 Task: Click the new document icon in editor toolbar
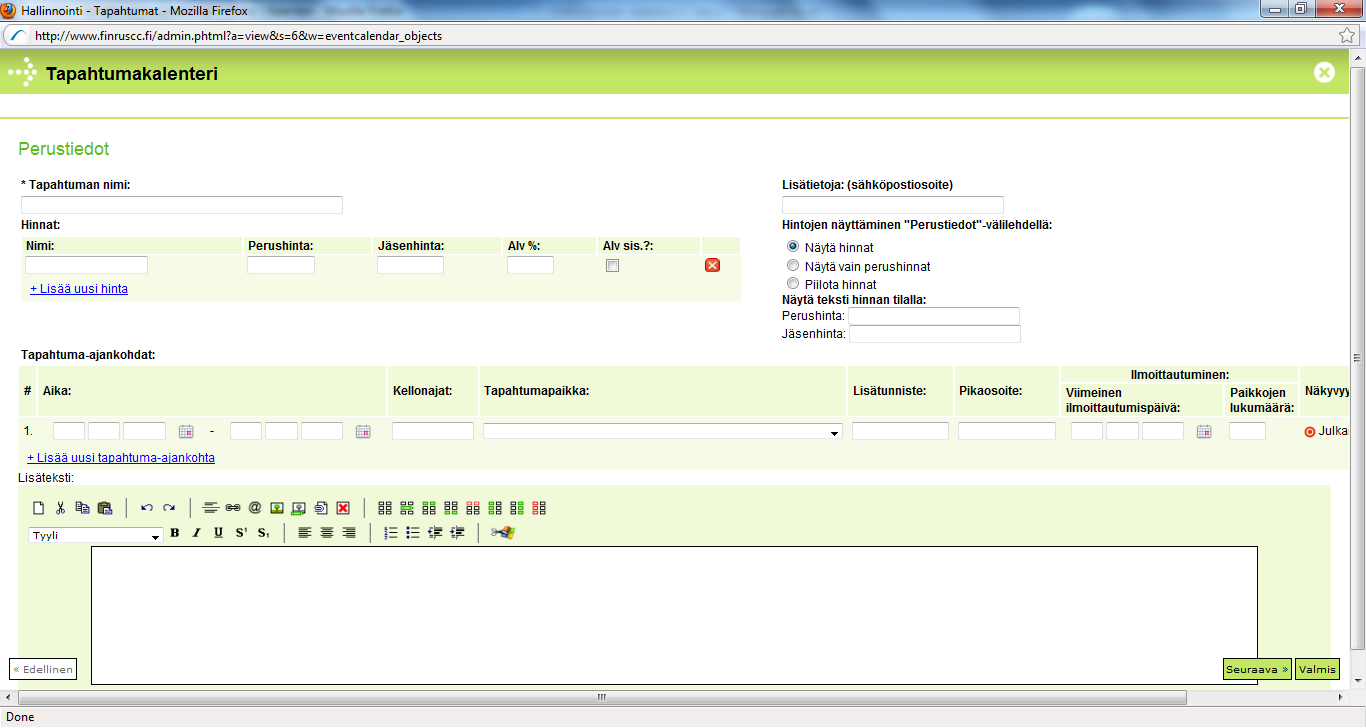[39, 508]
